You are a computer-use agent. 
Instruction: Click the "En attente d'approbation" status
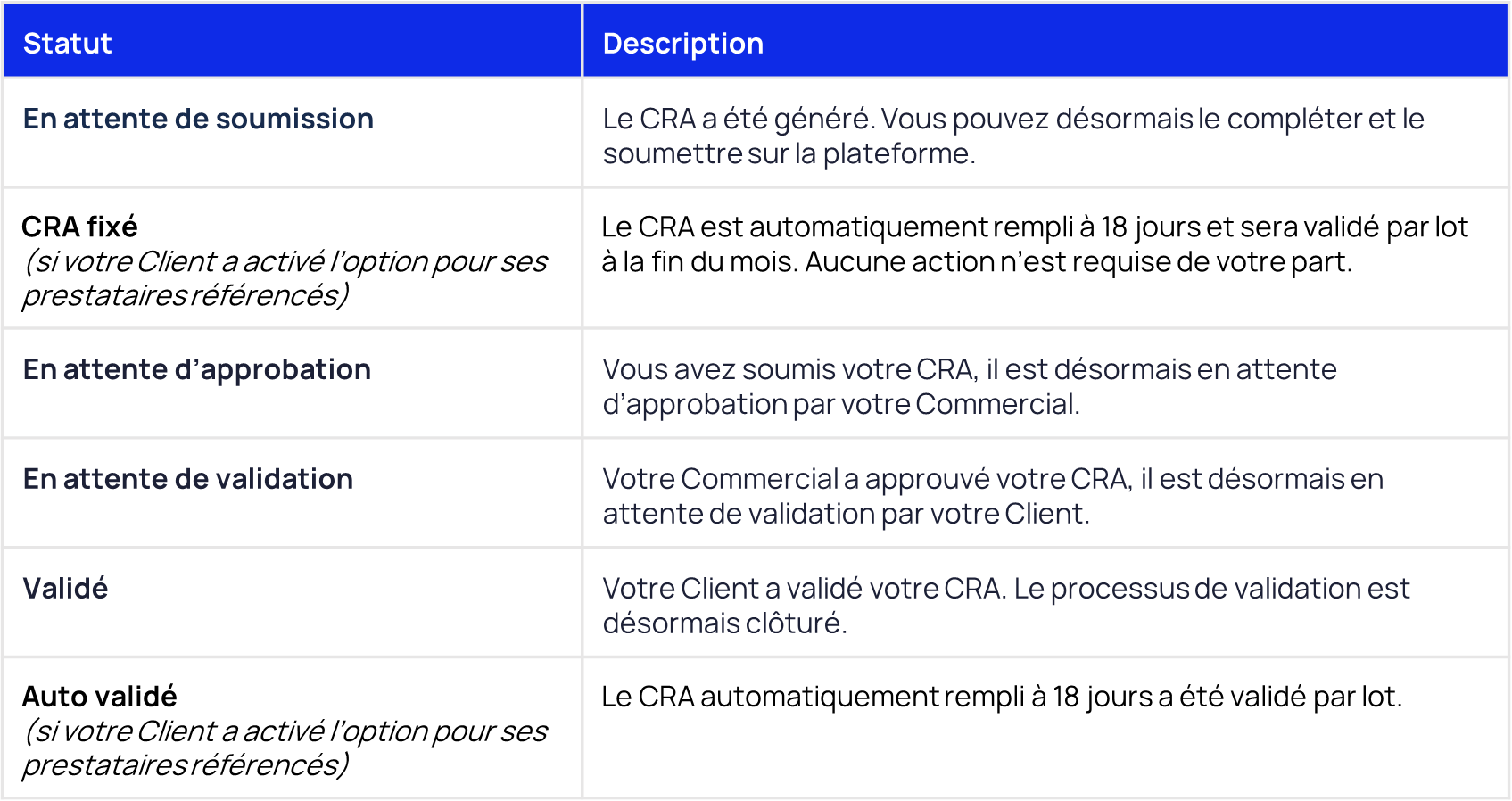[x=197, y=369]
